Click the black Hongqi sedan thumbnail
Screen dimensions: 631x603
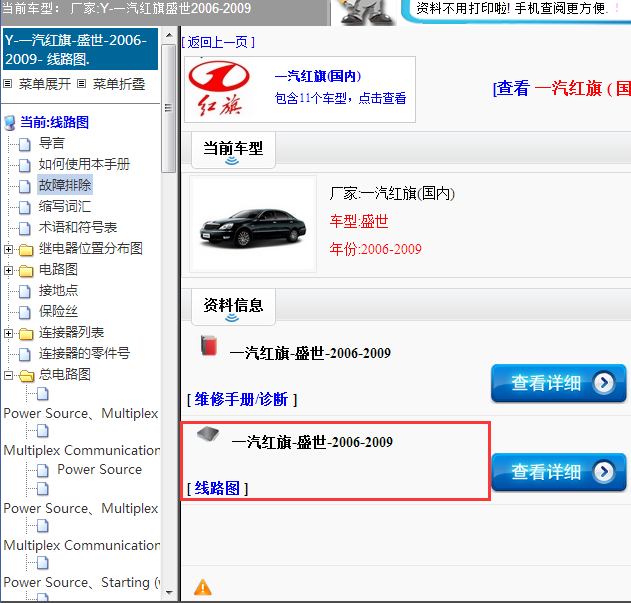click(x=253, y=224)
